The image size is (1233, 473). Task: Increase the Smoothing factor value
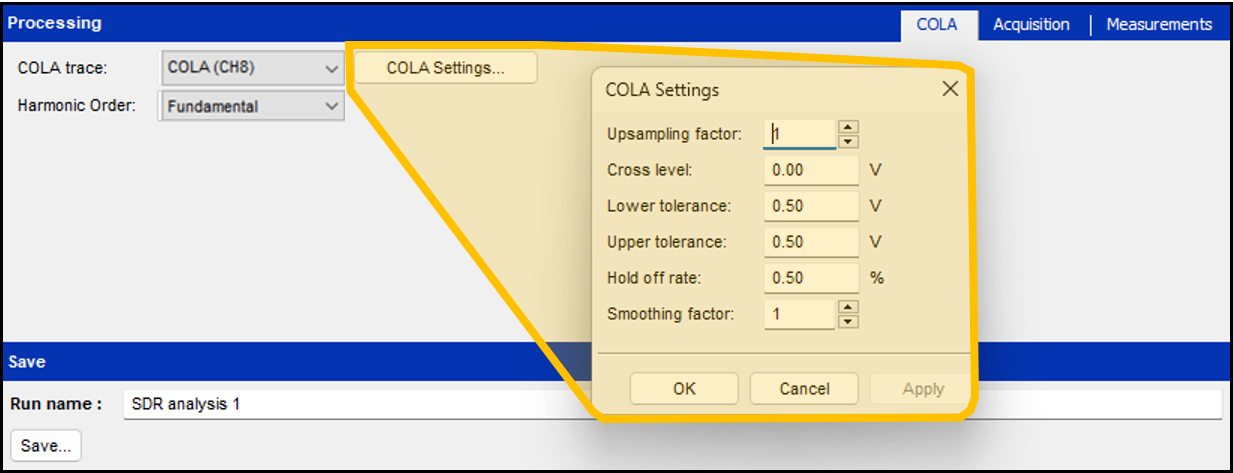click(848, 307)
